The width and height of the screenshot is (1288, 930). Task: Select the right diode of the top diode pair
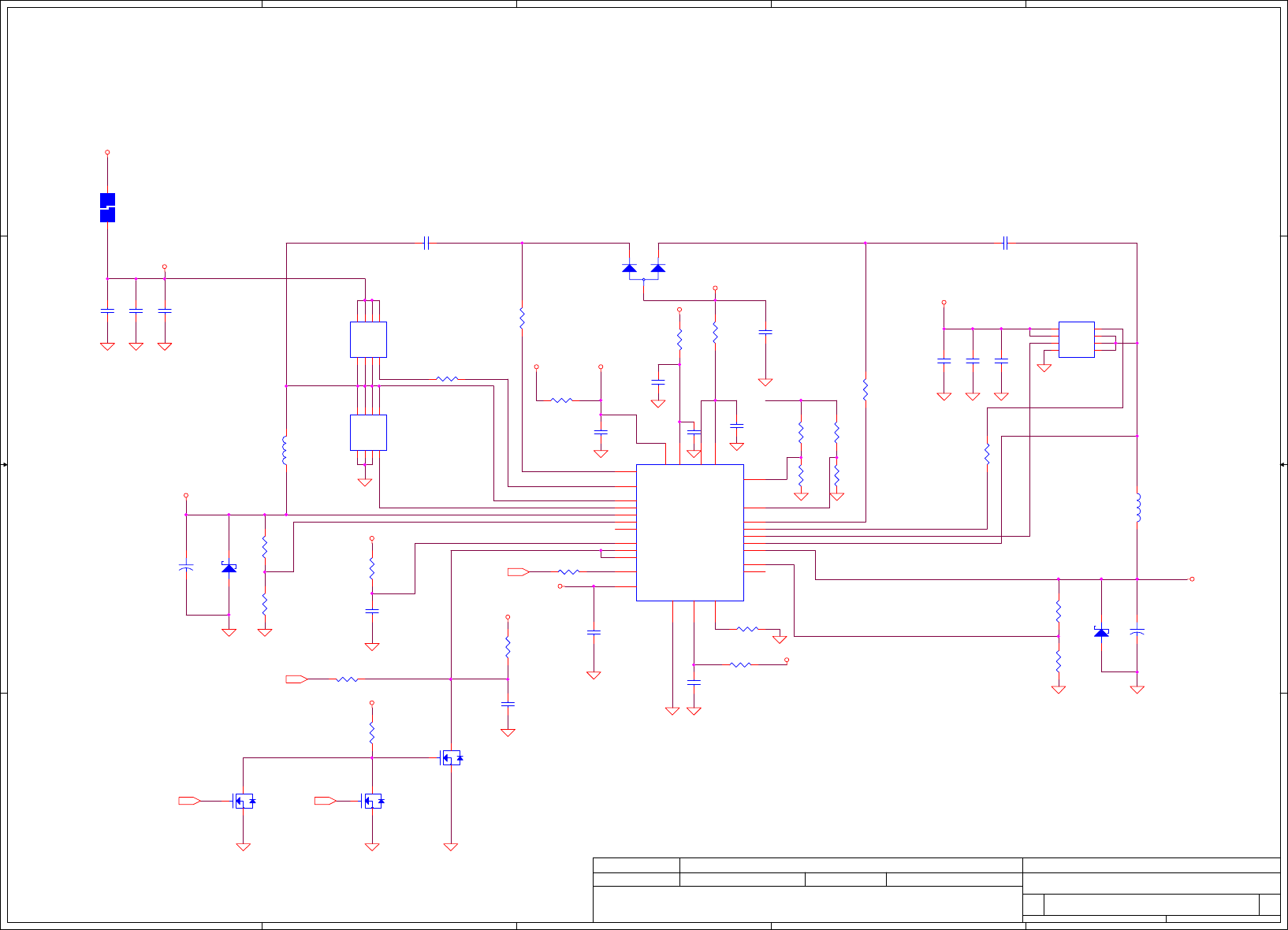[658, 269]
